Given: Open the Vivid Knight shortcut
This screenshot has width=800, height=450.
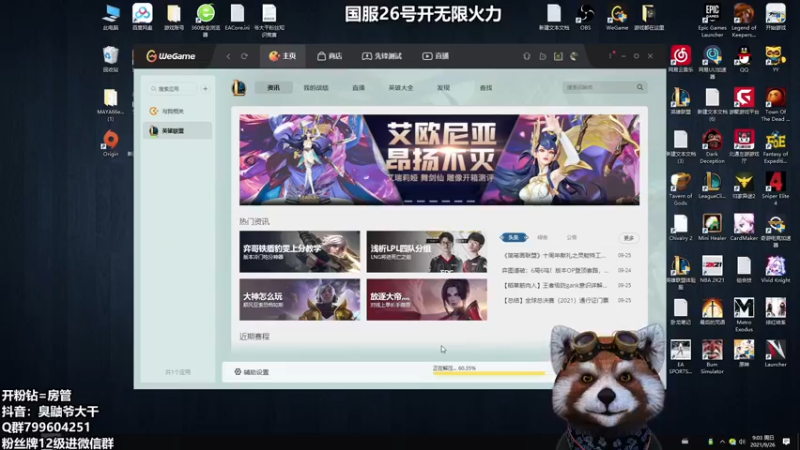Looking at the screenshot, I should [776, 269].
